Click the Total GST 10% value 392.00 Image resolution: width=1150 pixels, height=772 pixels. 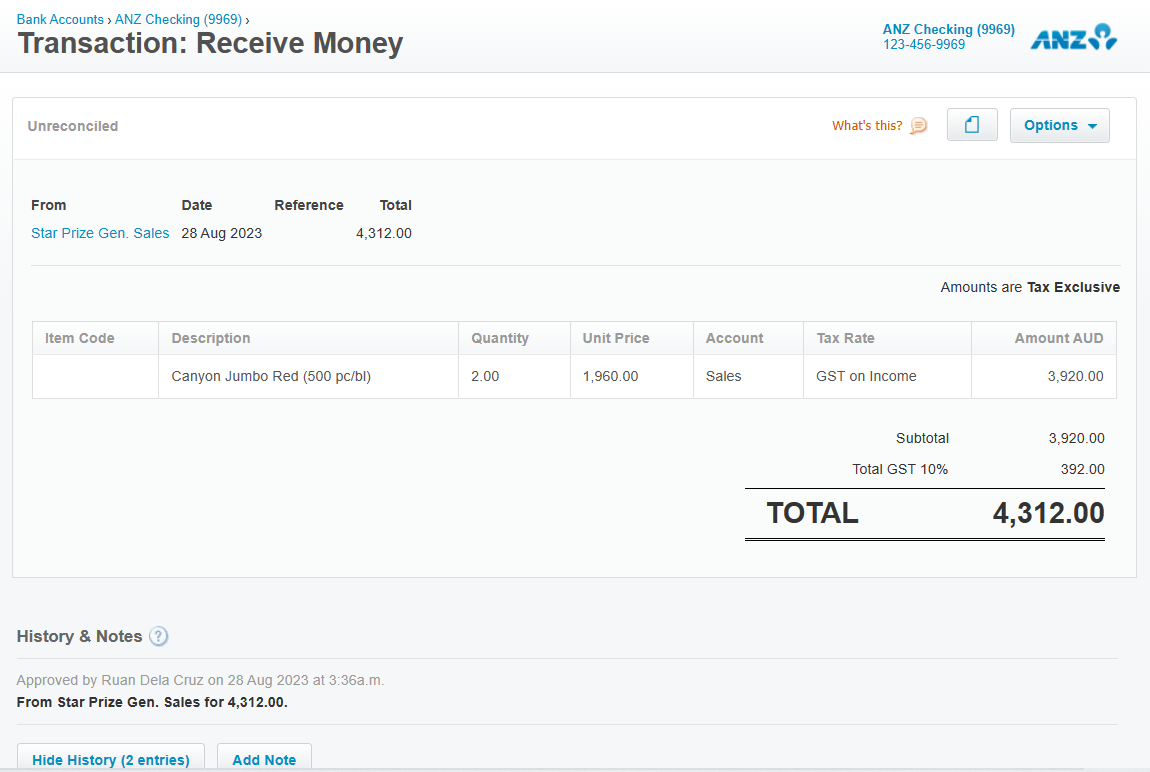coord(1082,469)
